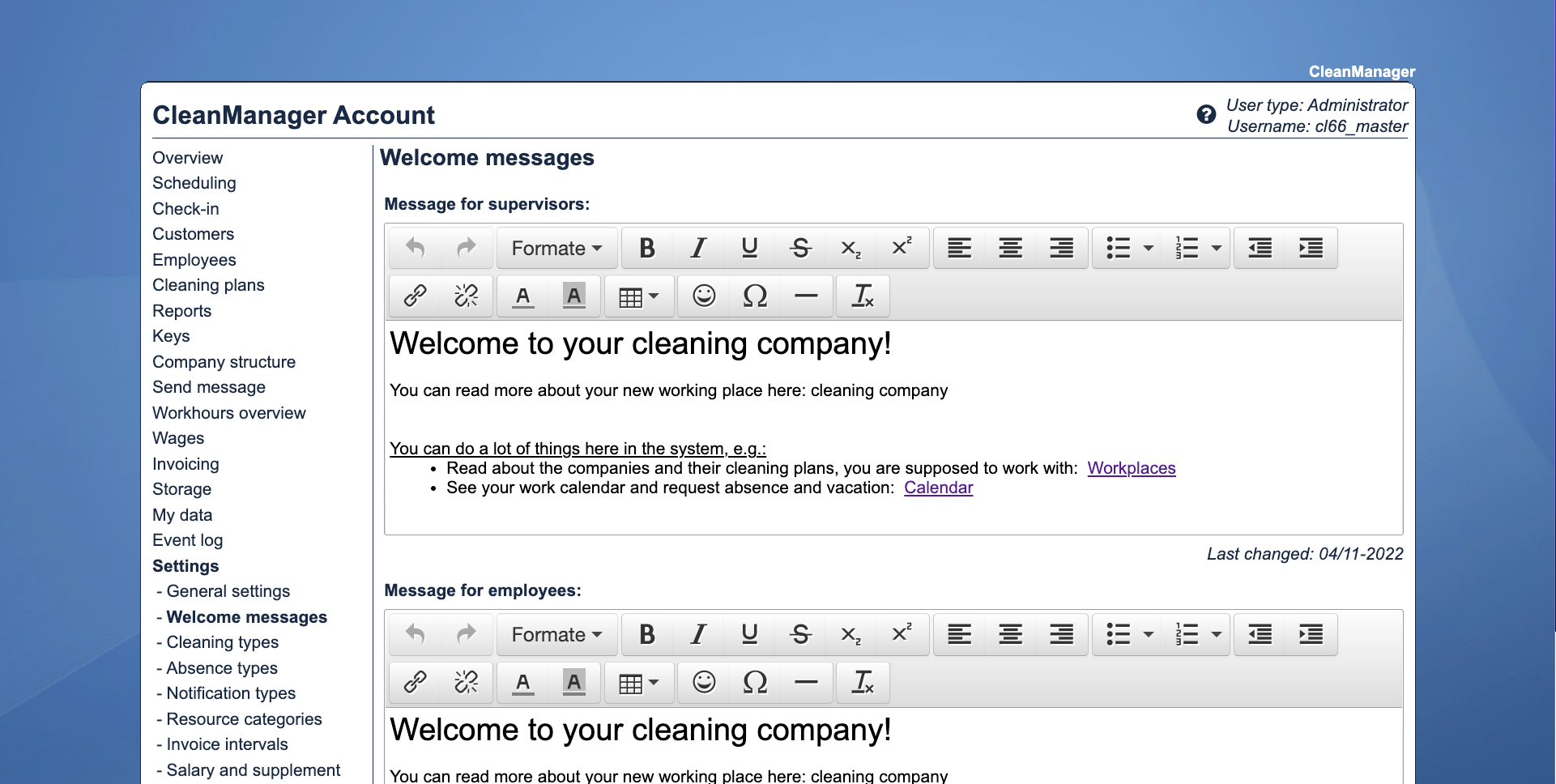Viewport: 1556px width, 784px height.
Task: Follow the Workplaces link in supervisors message
Action: [x=1131, y=468]
